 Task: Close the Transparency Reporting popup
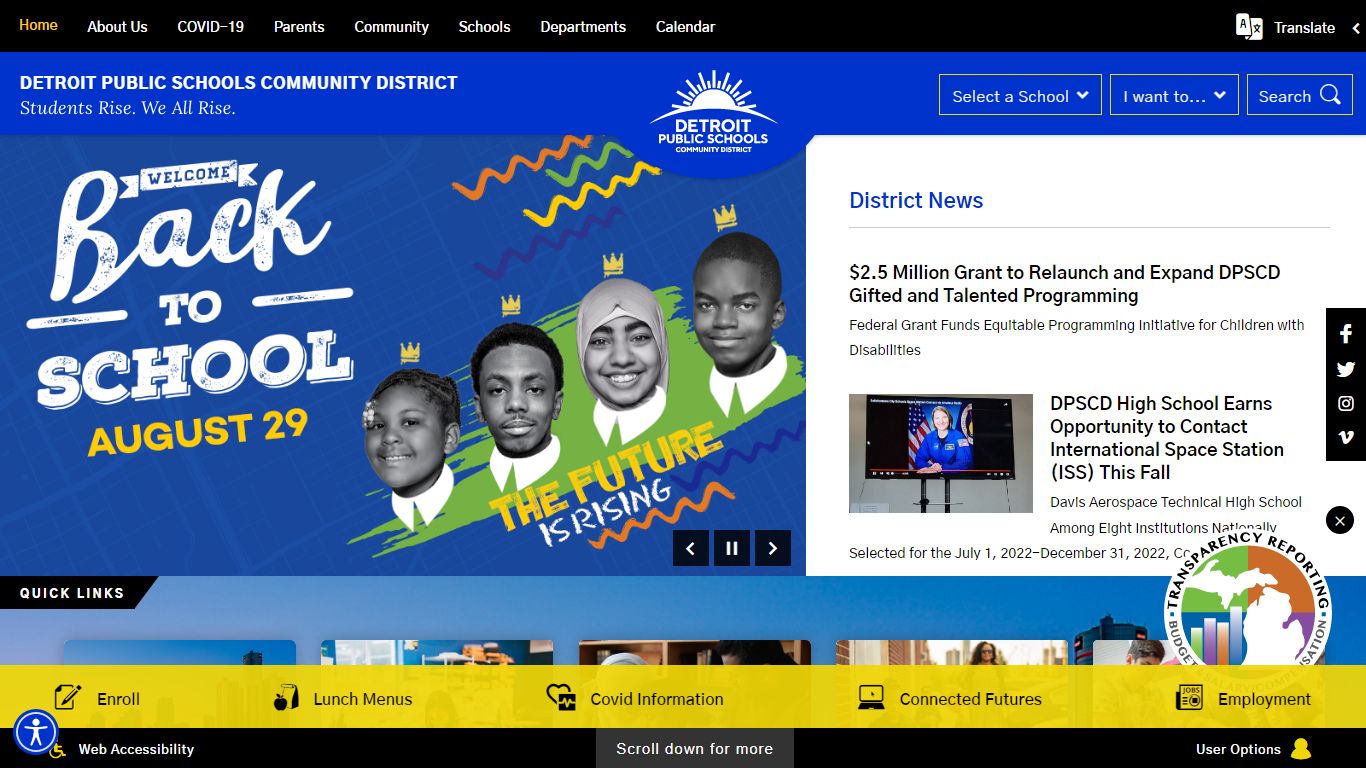pyautogui.click(x=1340, y=520)
